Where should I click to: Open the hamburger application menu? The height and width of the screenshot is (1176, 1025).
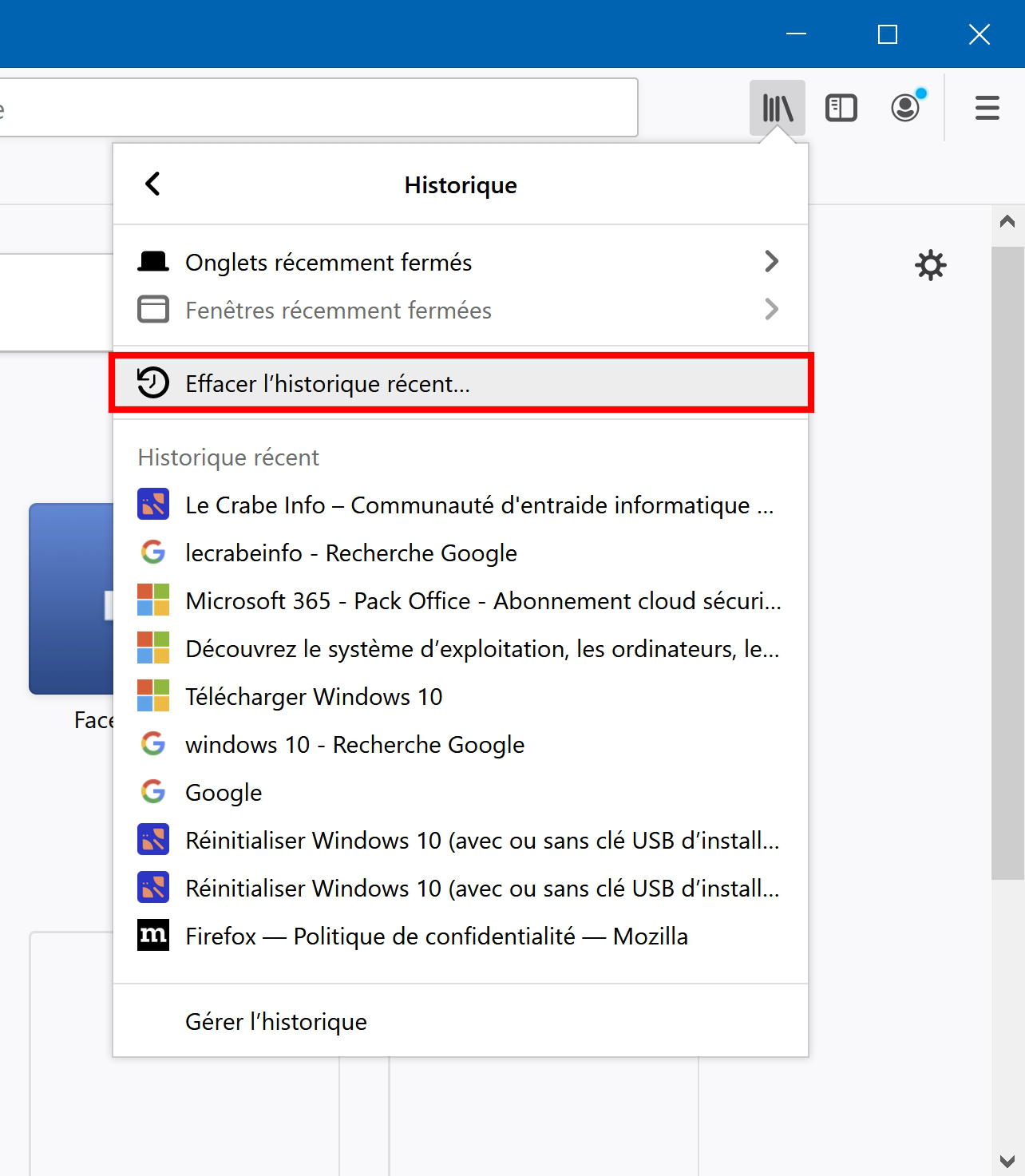pos(987,108)
